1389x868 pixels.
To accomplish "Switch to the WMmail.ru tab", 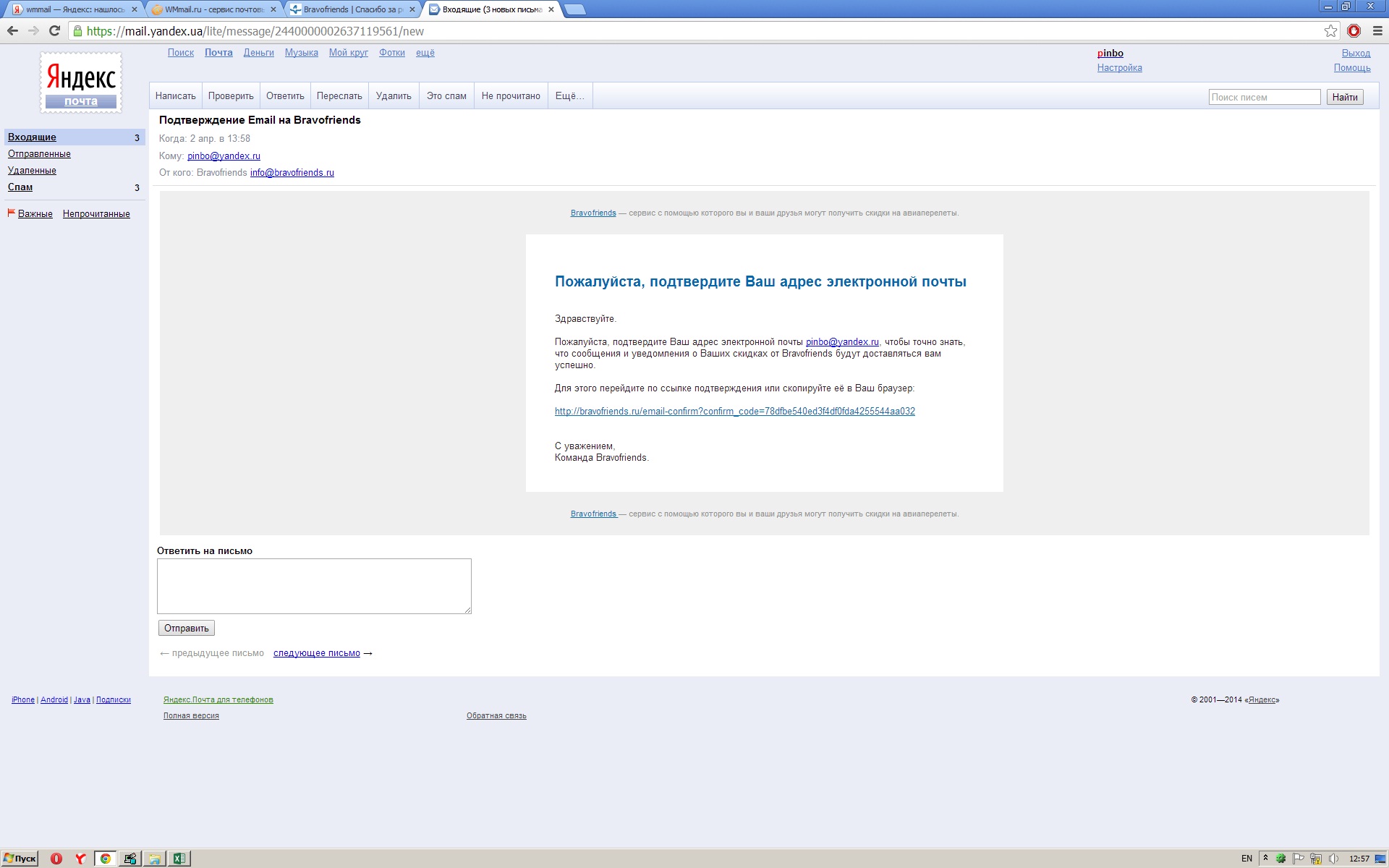I will (214, 9).
